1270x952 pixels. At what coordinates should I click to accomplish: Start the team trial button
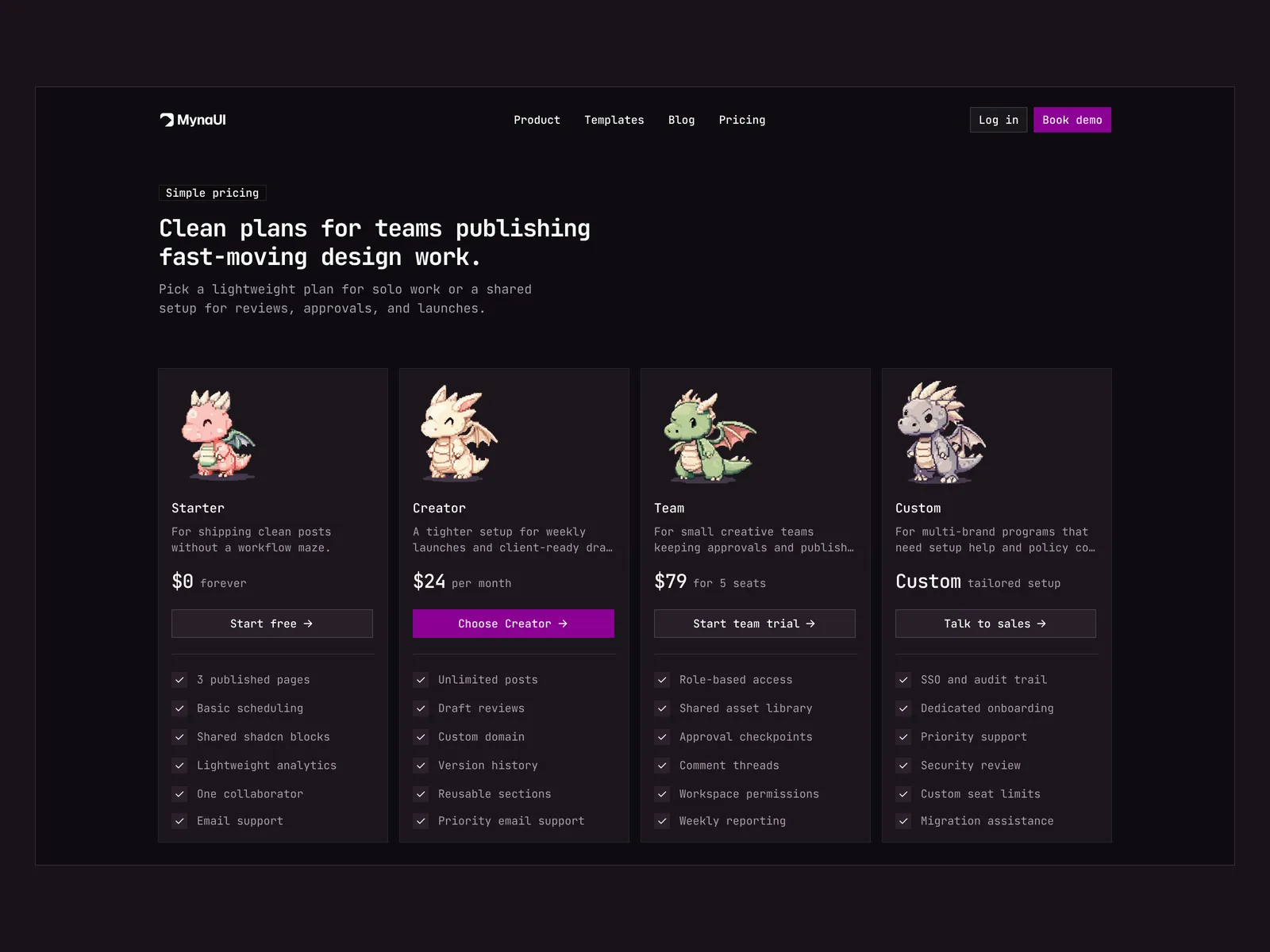click(755, 624)
